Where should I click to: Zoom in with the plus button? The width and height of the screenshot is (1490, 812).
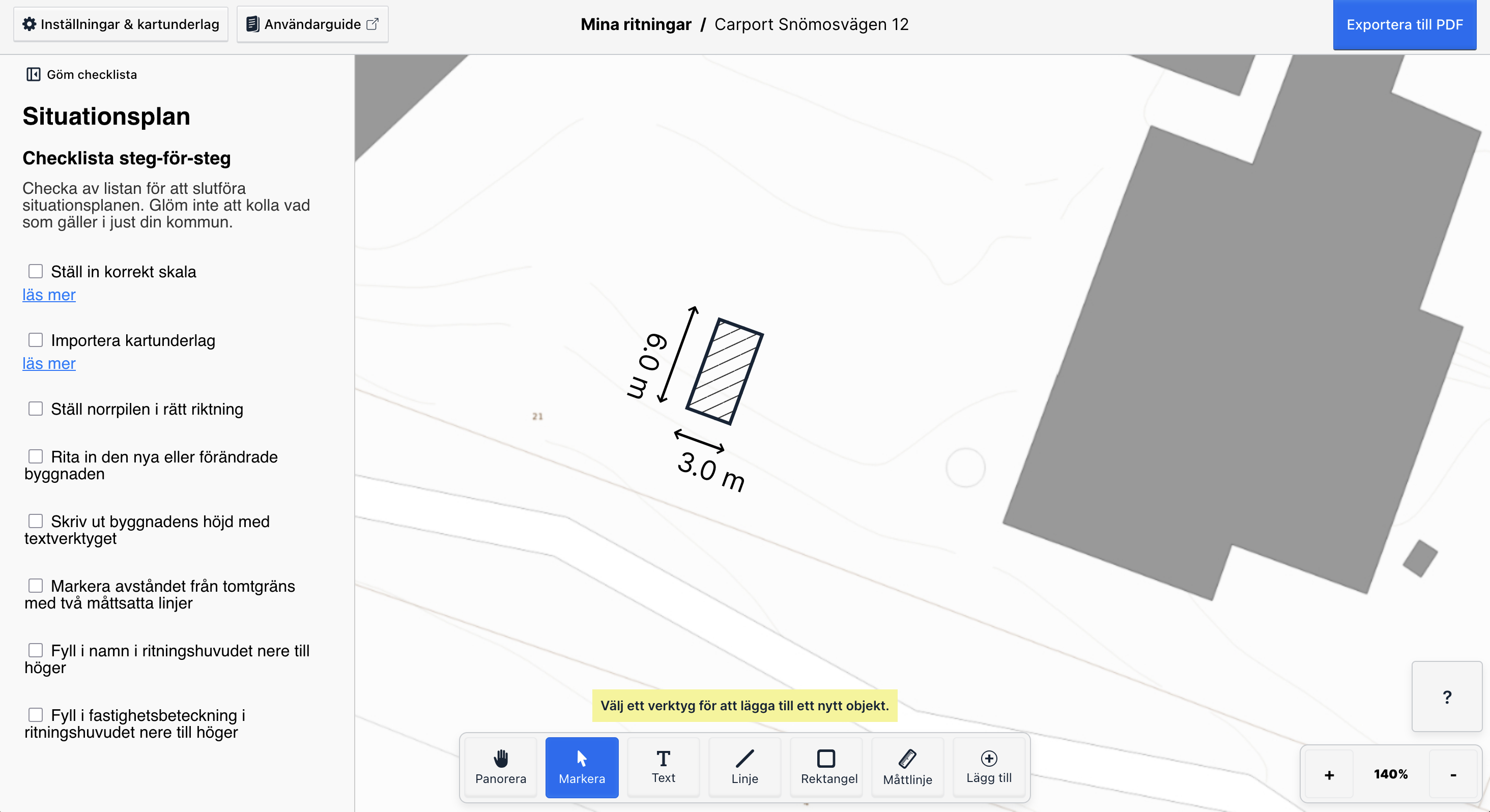[1329, 774]
